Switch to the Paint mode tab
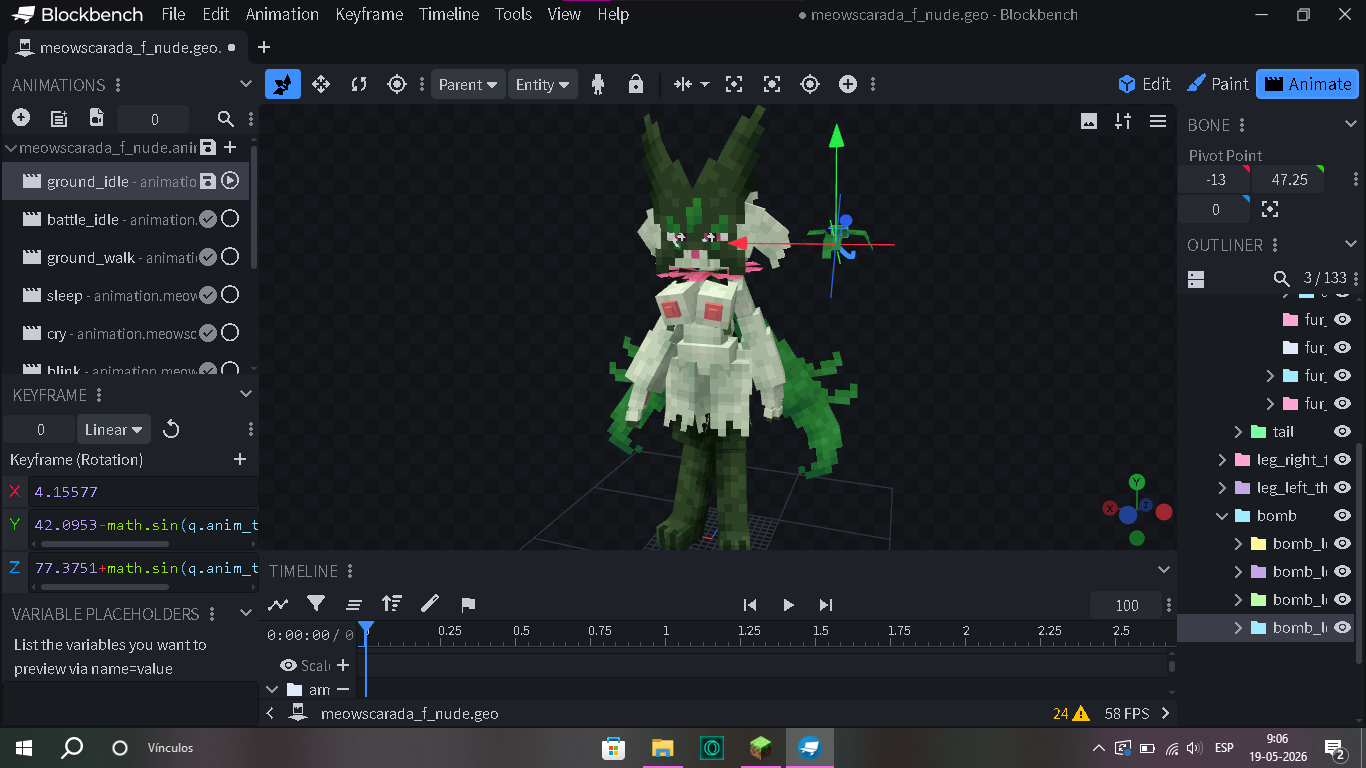Viewport: 1366px width, 768px height. coord(1217,84)
